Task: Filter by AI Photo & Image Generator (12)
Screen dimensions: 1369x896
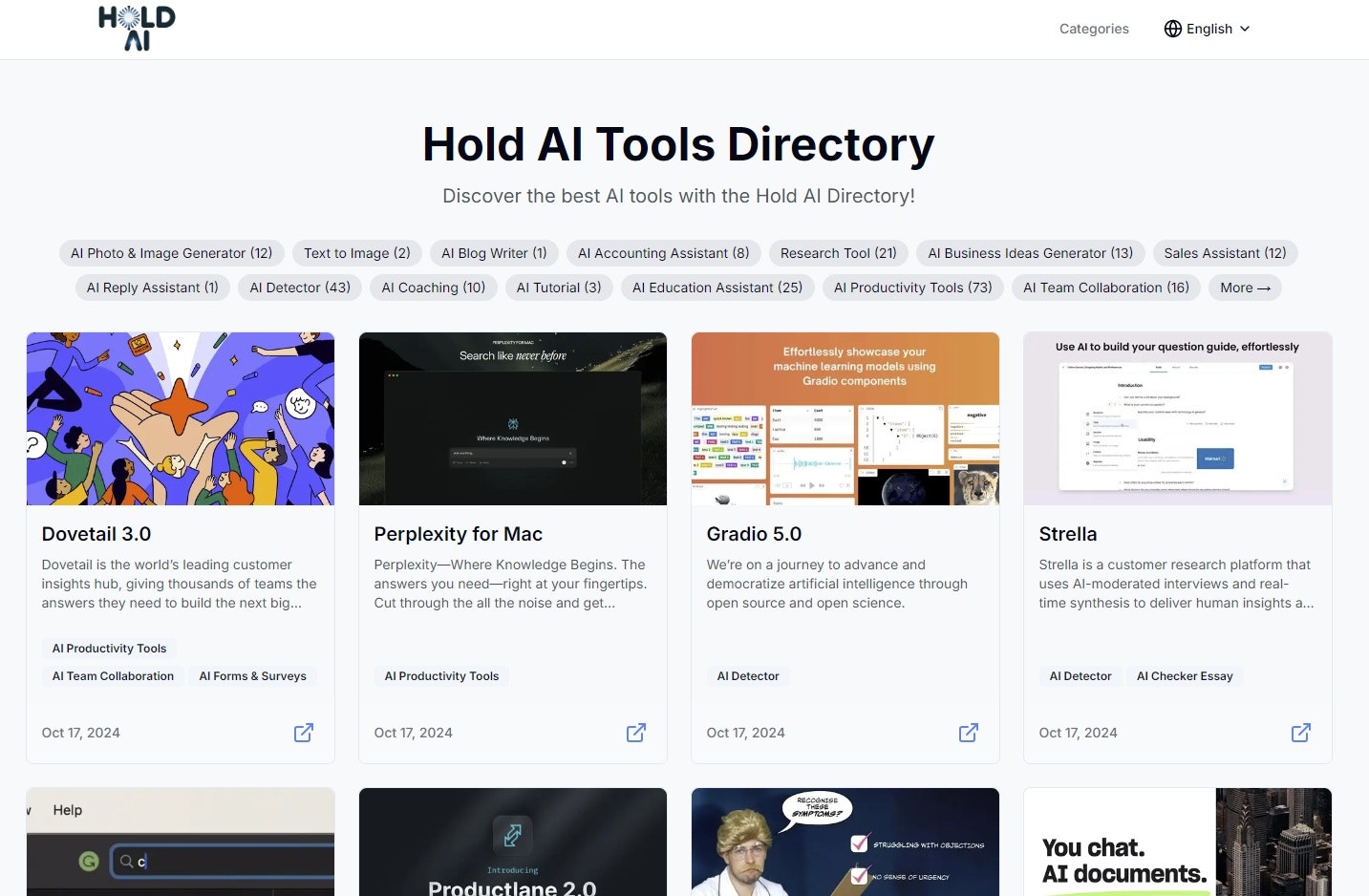Action: point(172,253)
